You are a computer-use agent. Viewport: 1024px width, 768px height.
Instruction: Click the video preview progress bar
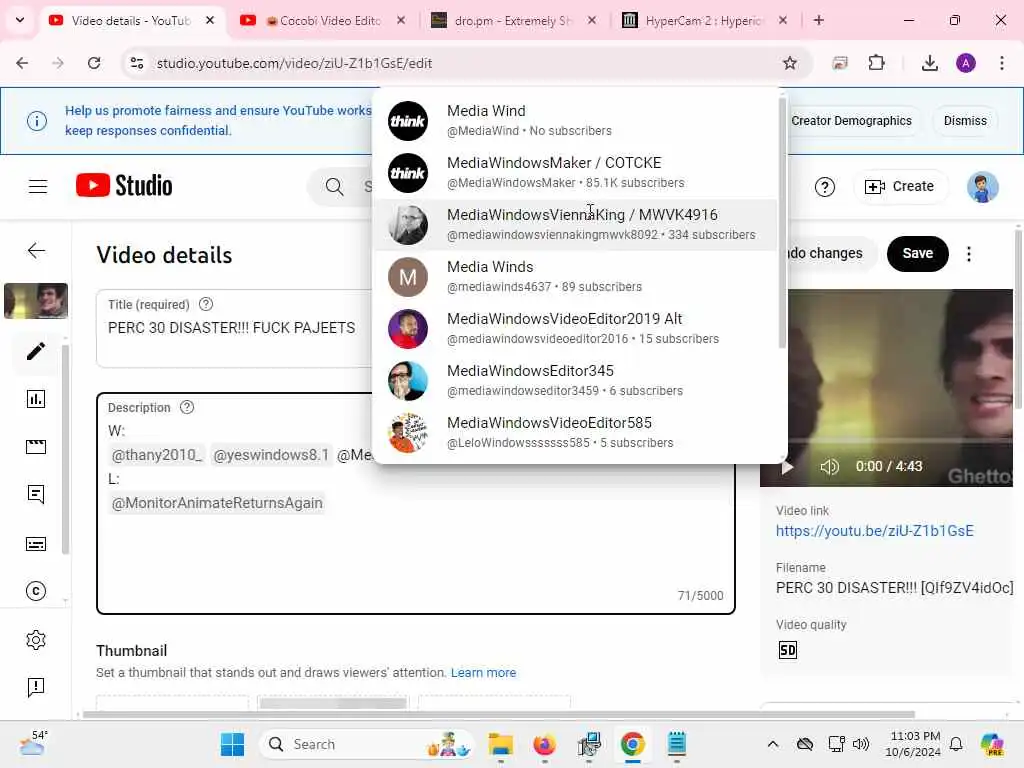click(x=900, y=441)
